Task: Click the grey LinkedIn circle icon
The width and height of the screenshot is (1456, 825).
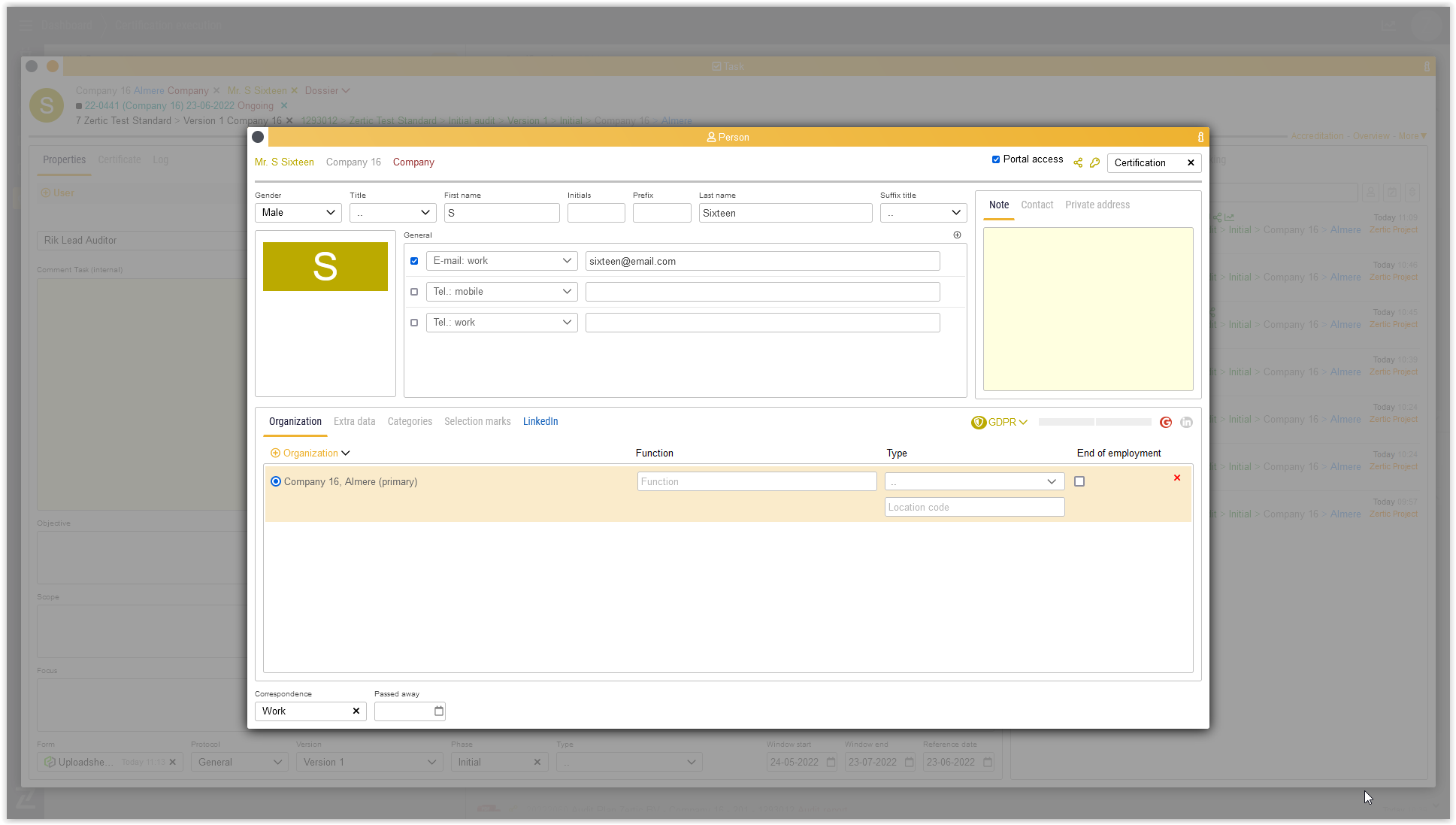Action: [1186, 423]
